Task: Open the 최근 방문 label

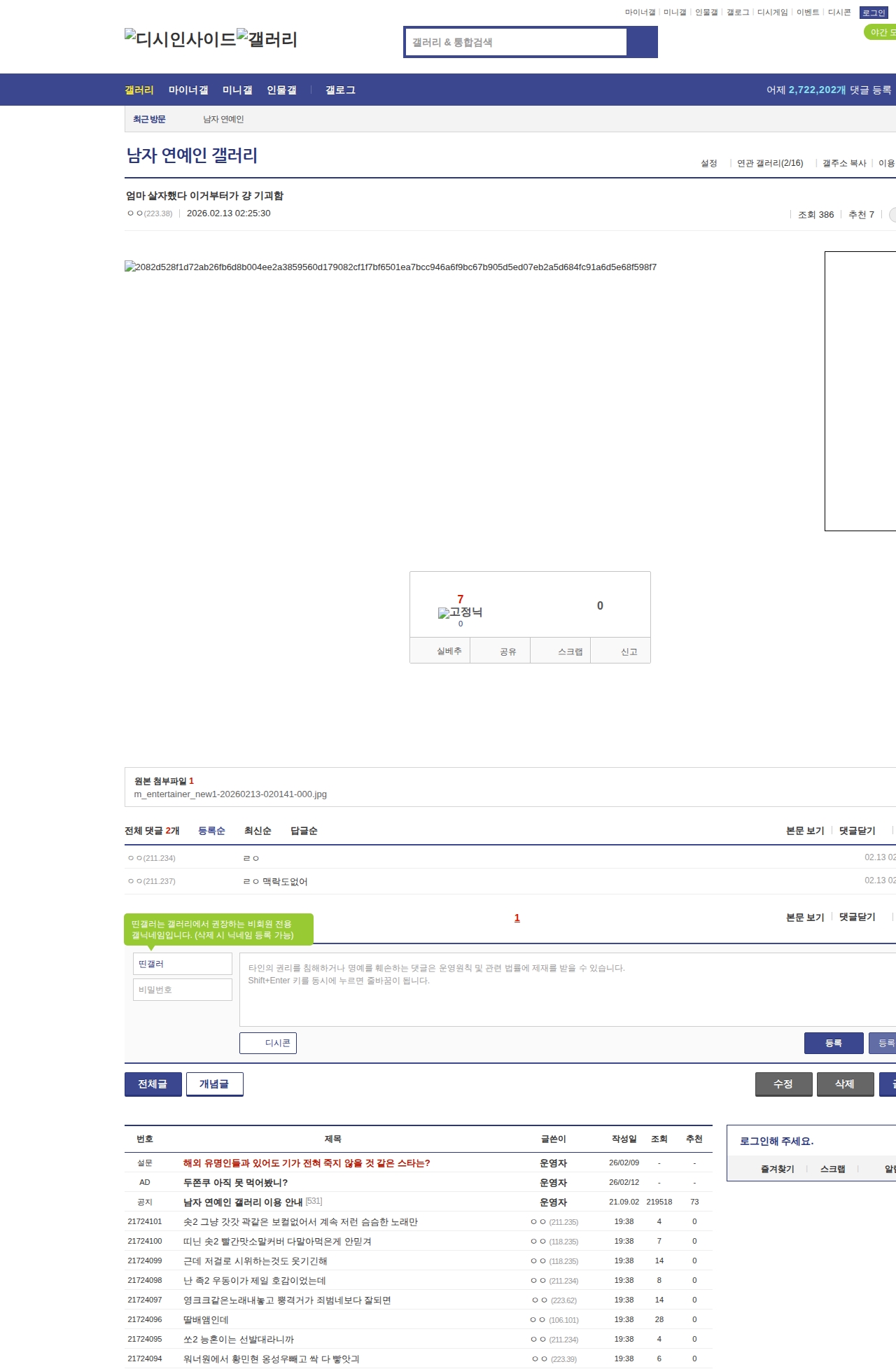Action: point(149,119)
